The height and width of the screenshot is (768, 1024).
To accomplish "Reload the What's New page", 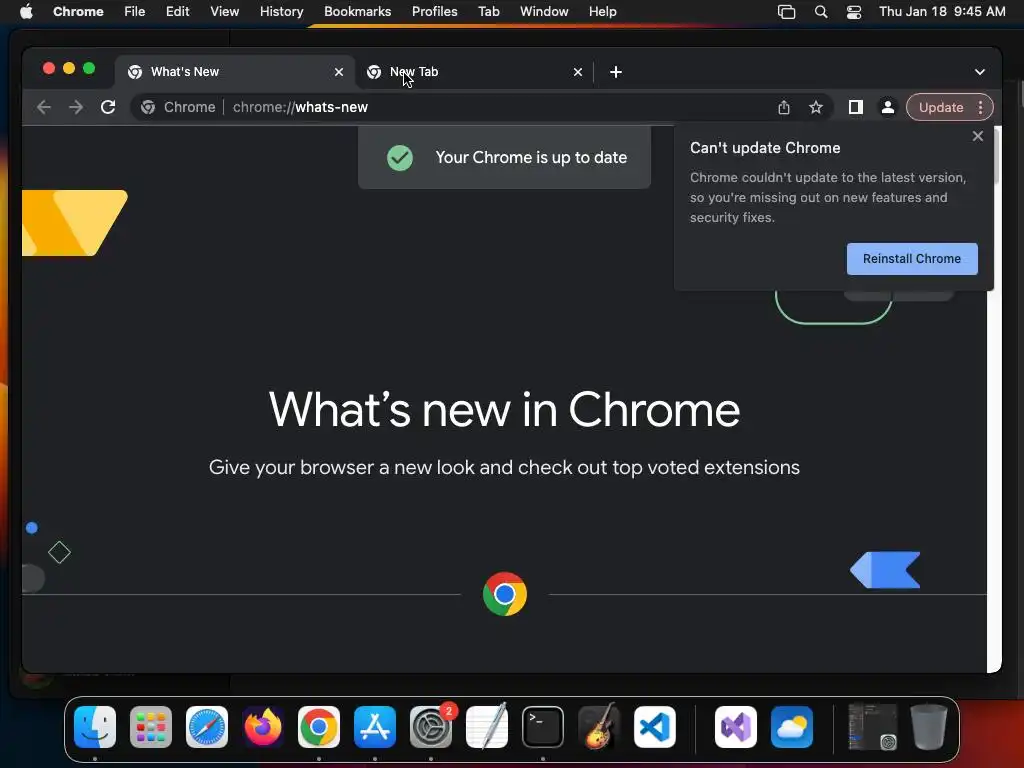I will [108, 107].
